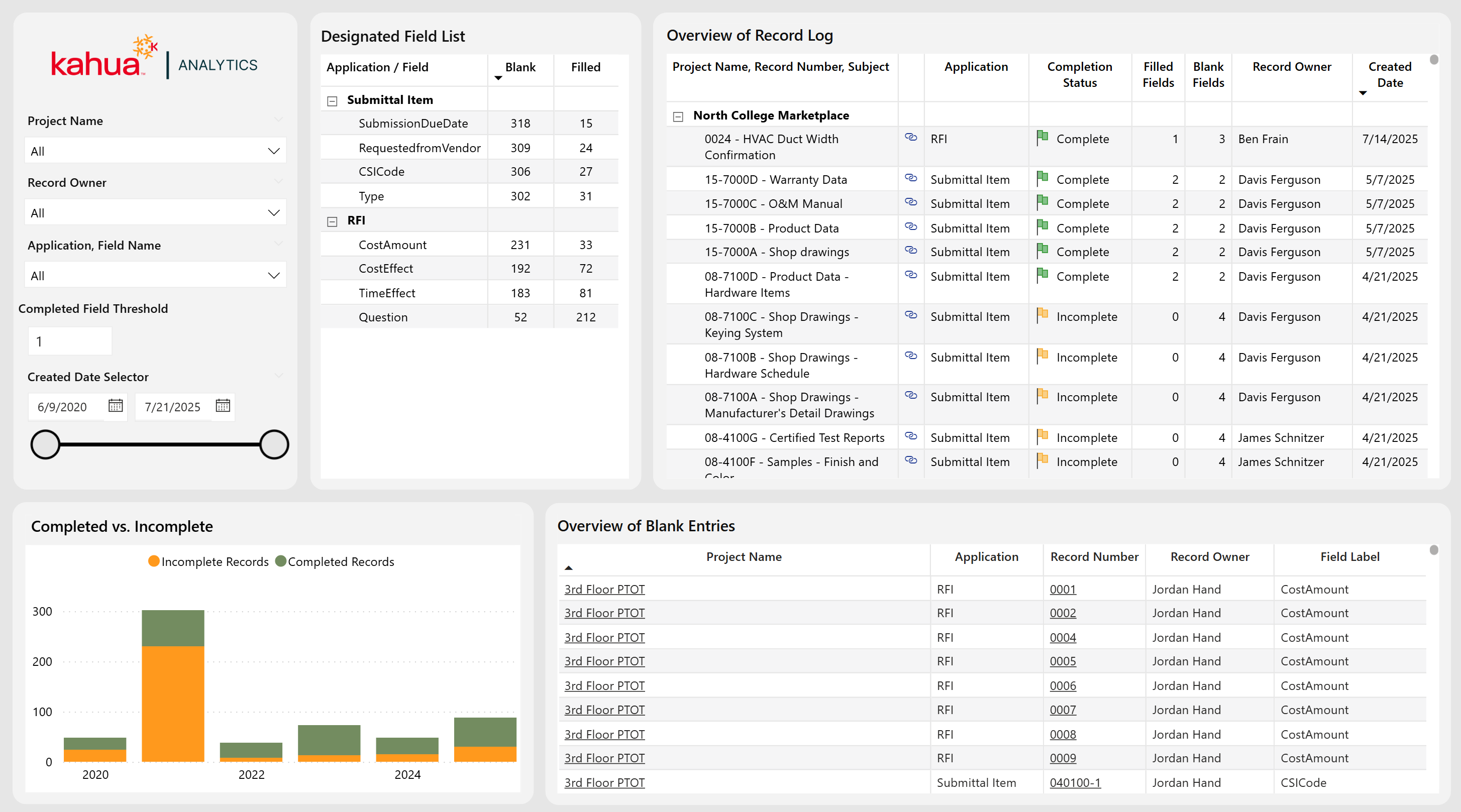Click Completed Field Threshold input box
The width and height of the screenshot is (1461, 812).
(70, 341)
